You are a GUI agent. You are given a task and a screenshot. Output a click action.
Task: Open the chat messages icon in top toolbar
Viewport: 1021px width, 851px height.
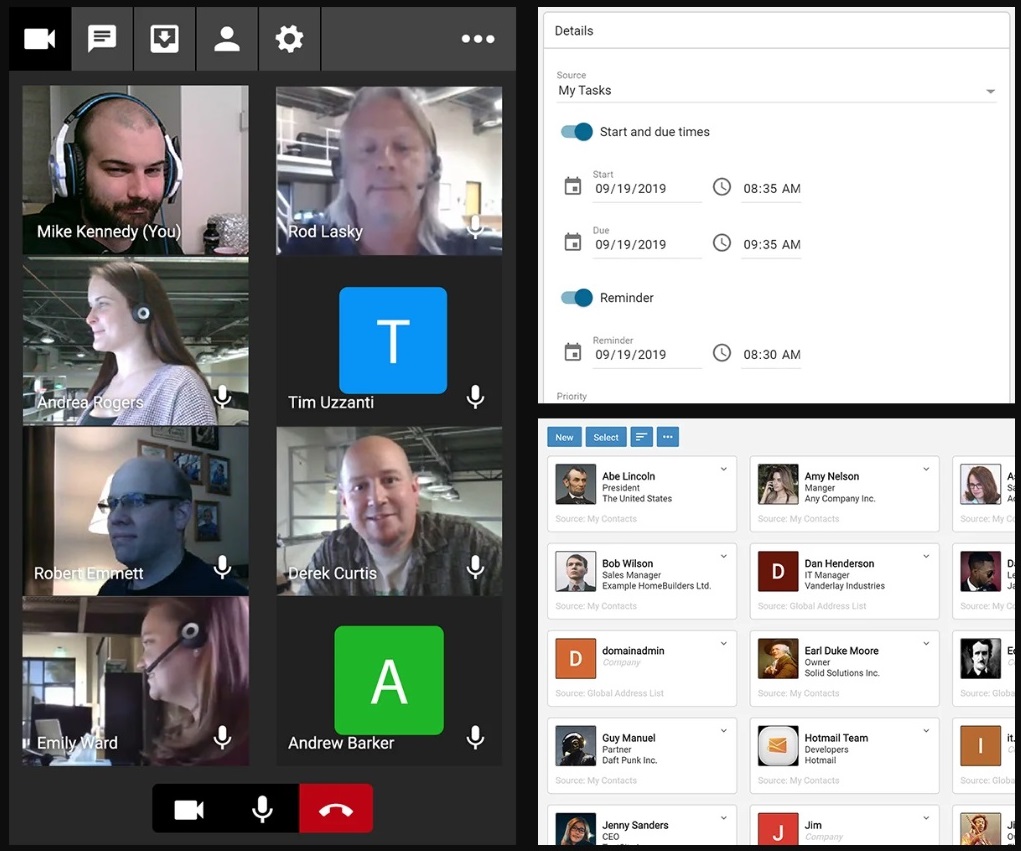[x=102, y=39]
